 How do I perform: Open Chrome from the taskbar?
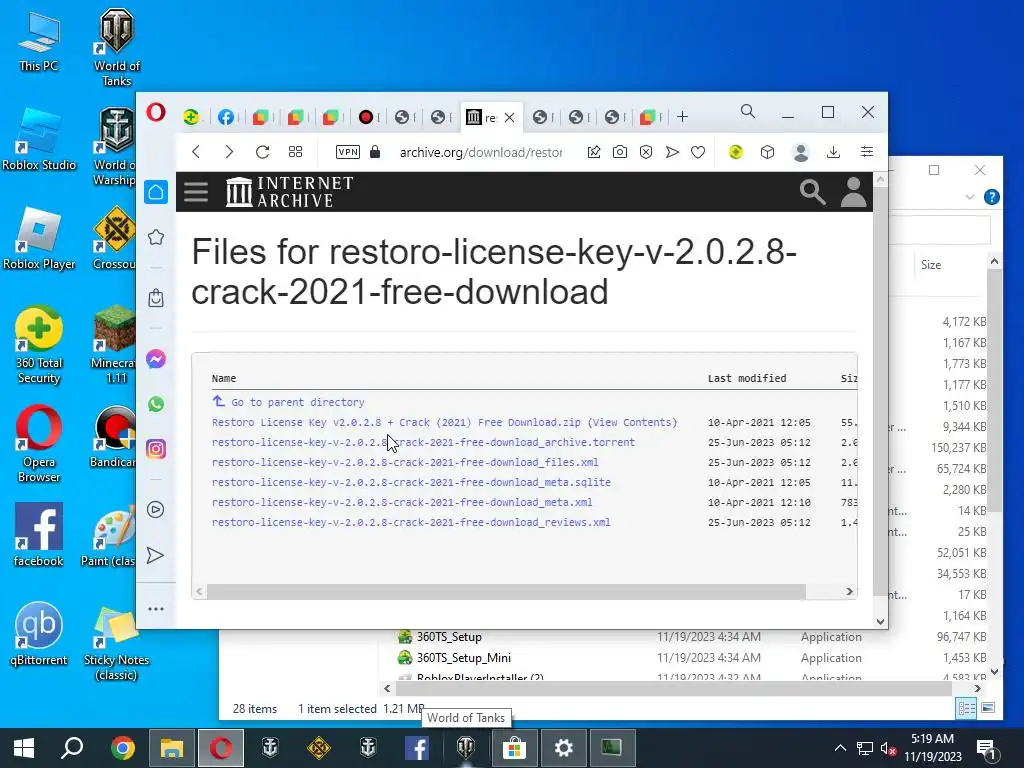(123, 748)
